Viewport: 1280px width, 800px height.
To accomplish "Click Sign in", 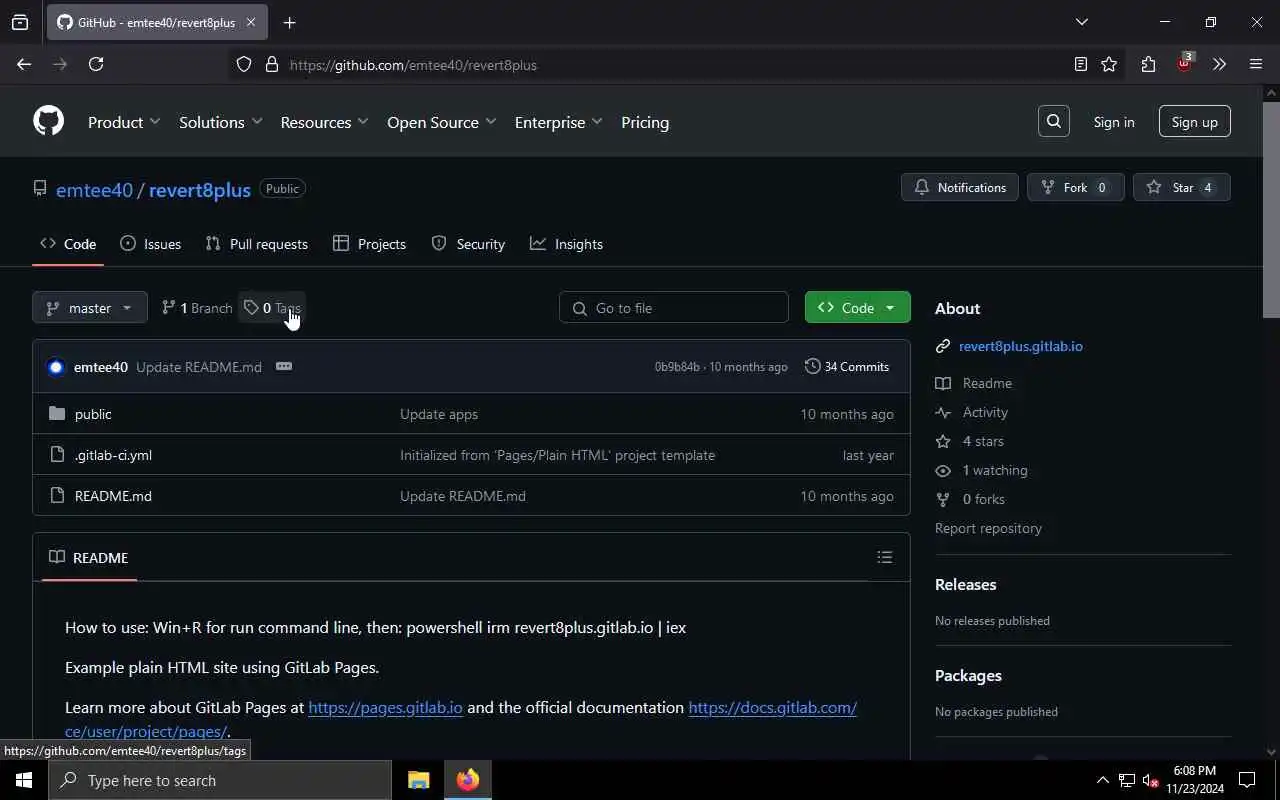I will [x=1114, y=122].
